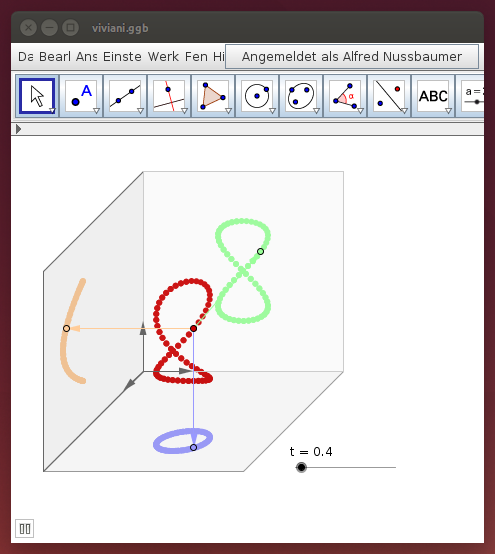Open the Move tool dropdown arrow
495x554 pixels.
pyautogui.click(x=52, y=111)
